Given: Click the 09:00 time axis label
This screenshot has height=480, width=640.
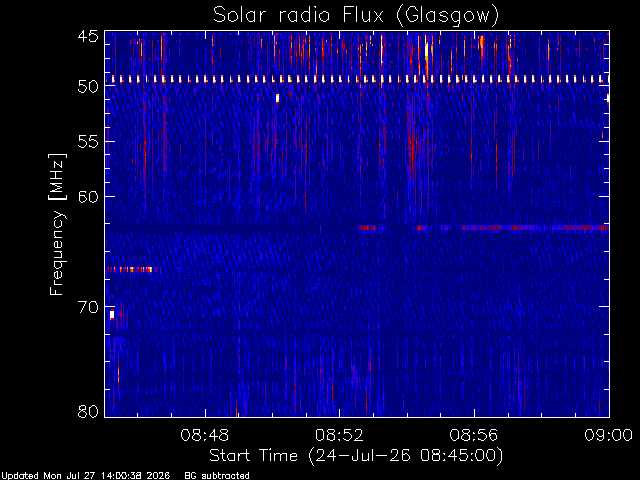Looking at the screenshot, I should tap(609, 436).
